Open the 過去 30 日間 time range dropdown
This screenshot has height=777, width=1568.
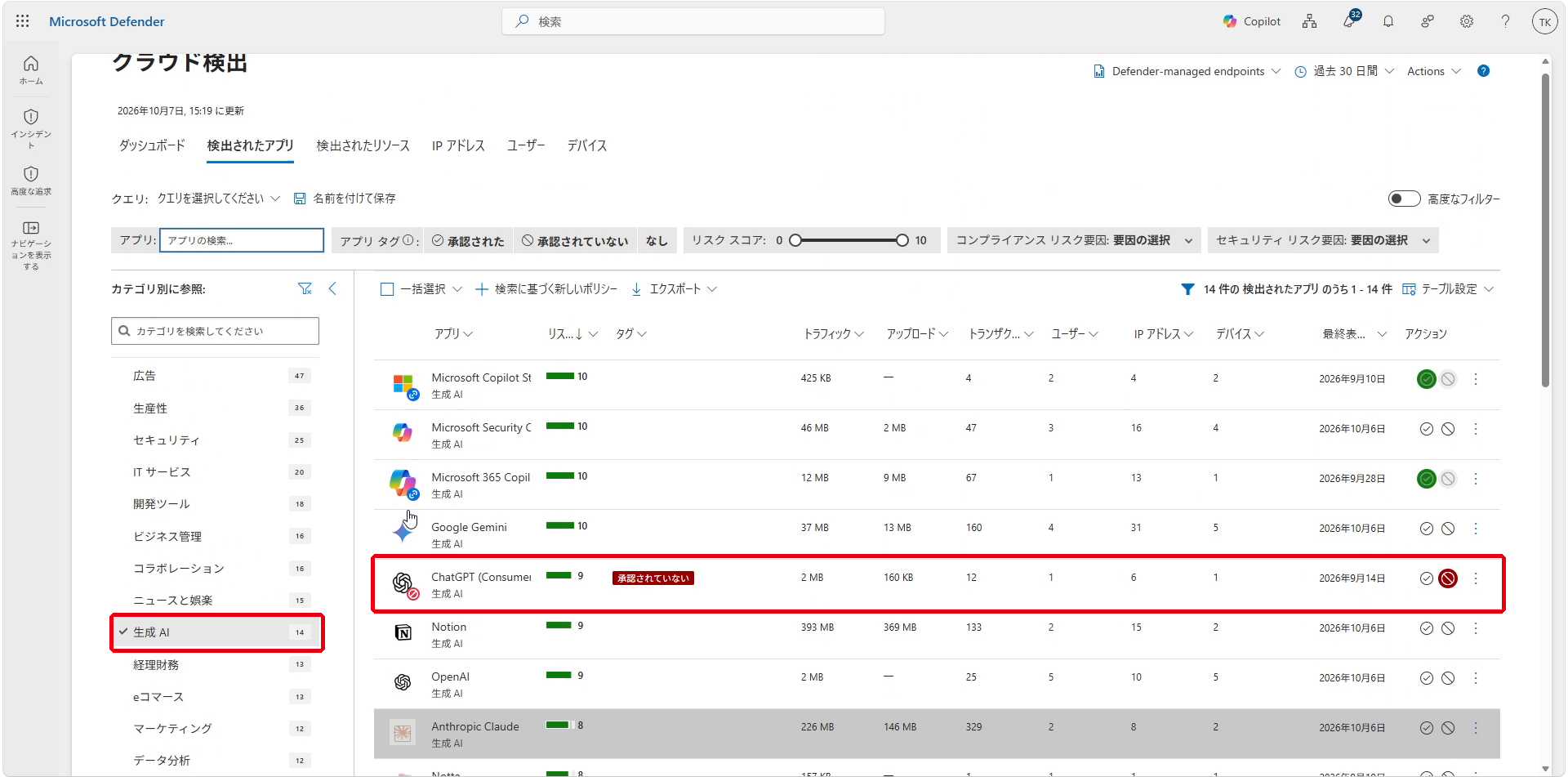coord(1344,71)
